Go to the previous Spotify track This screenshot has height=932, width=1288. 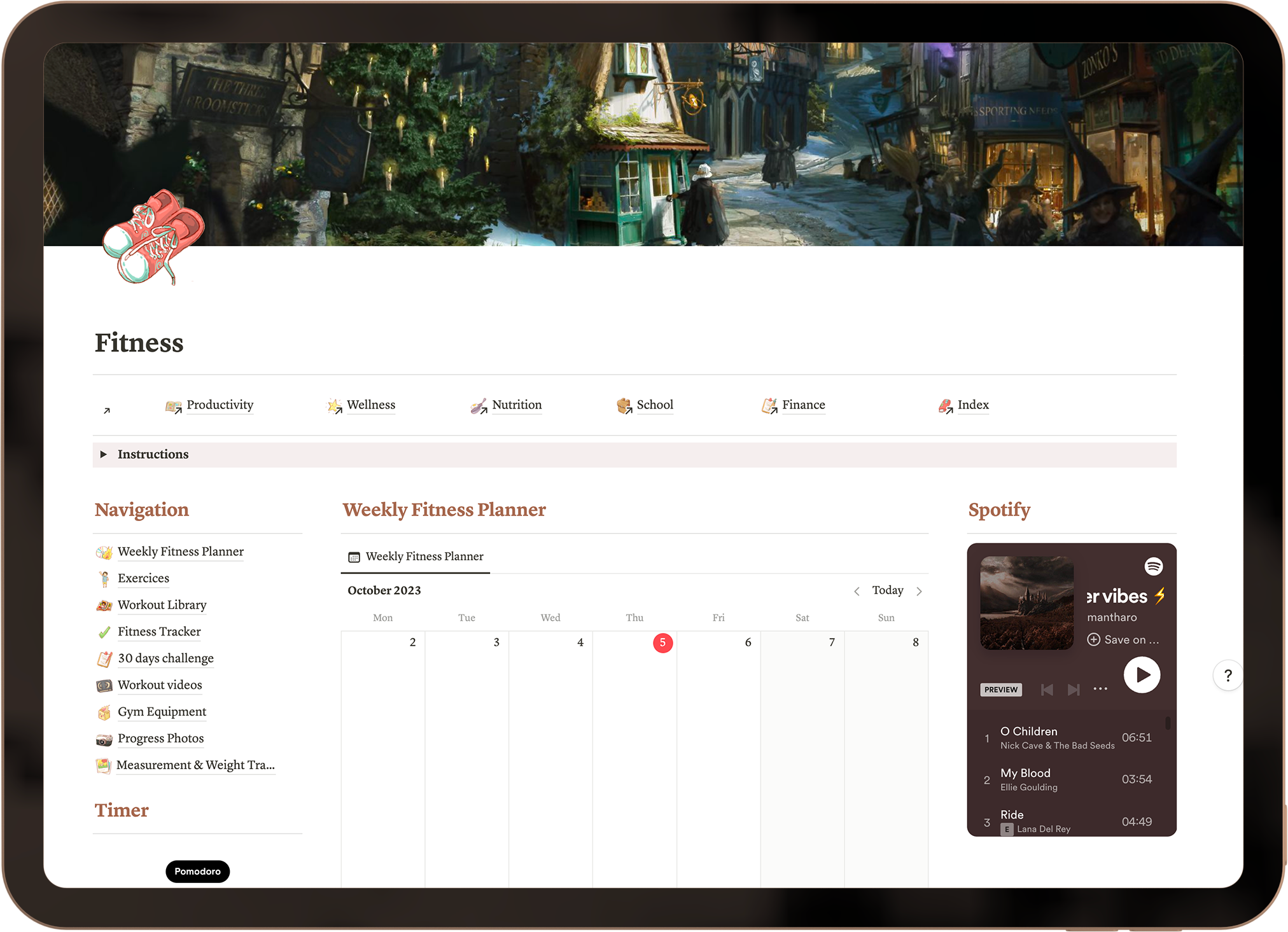1047,690
